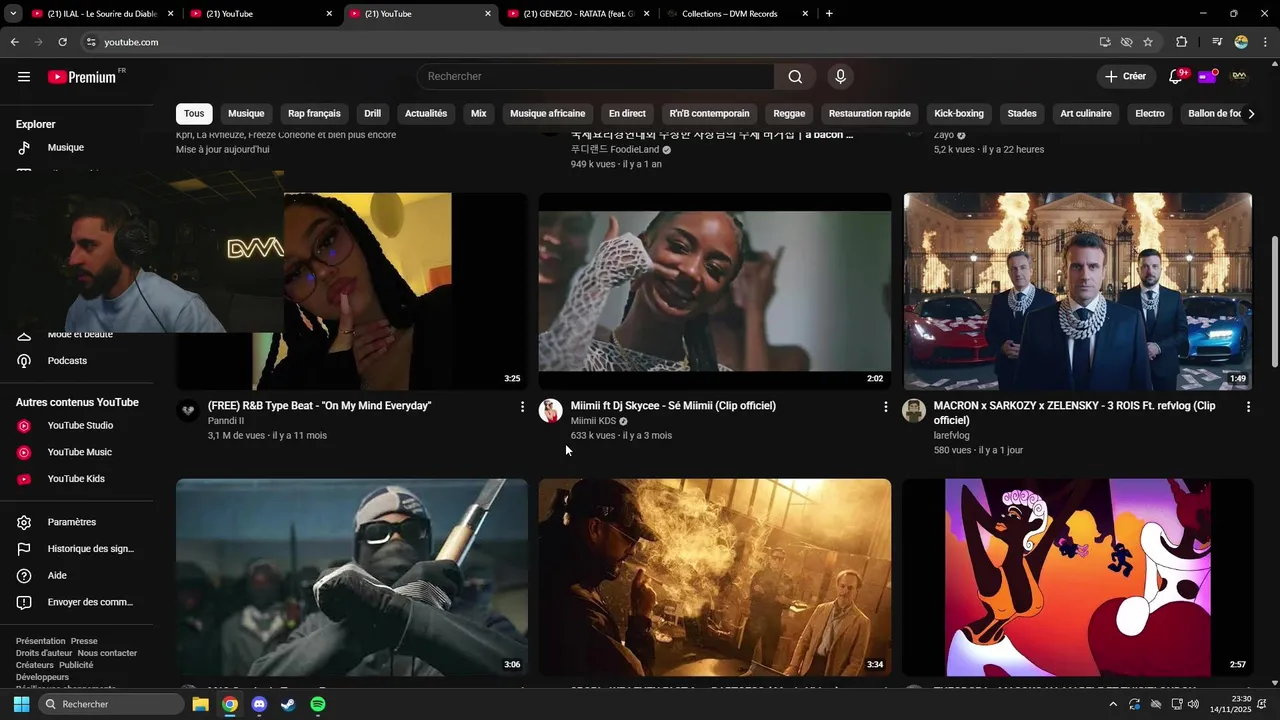
Task: Select the Reggae filter chip
Action: click(789, 113)
